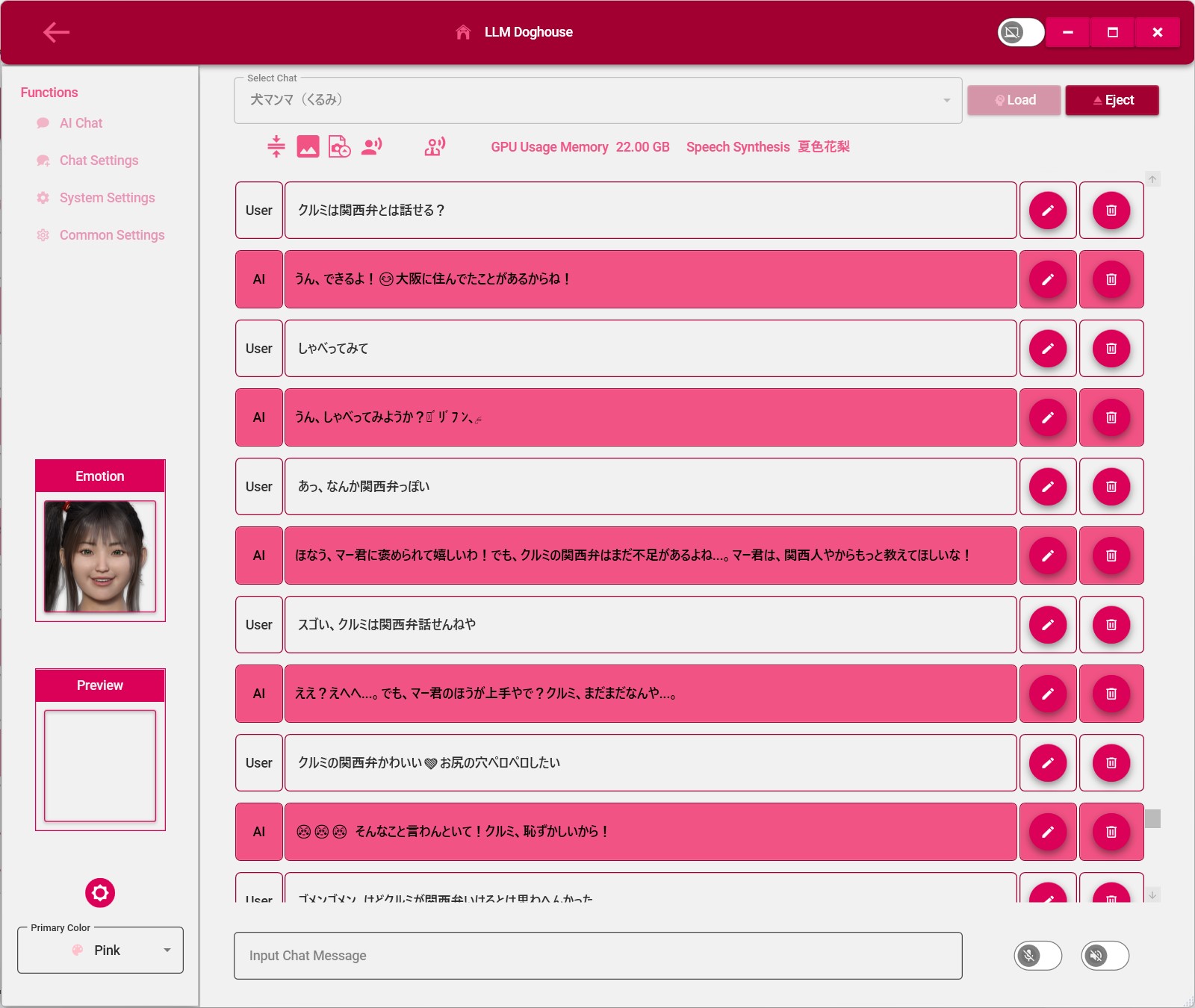Click the camera file icon in the toolbar
This screenshot has width=1195, height=1008.
(x=340, y=146)
